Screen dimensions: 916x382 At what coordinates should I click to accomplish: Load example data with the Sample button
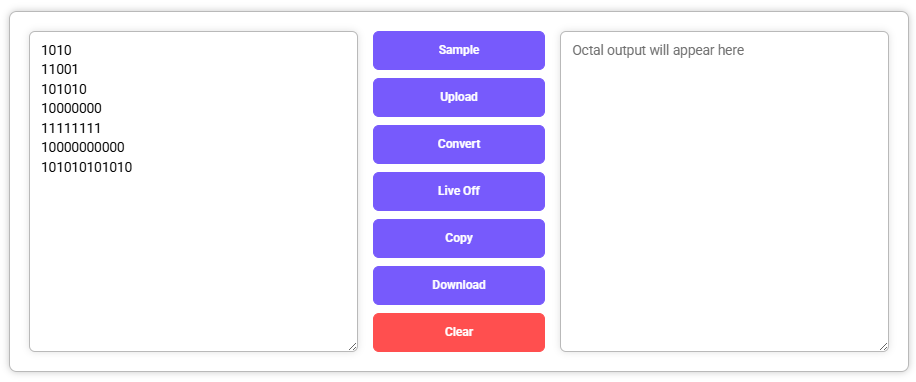pos(459,50)
